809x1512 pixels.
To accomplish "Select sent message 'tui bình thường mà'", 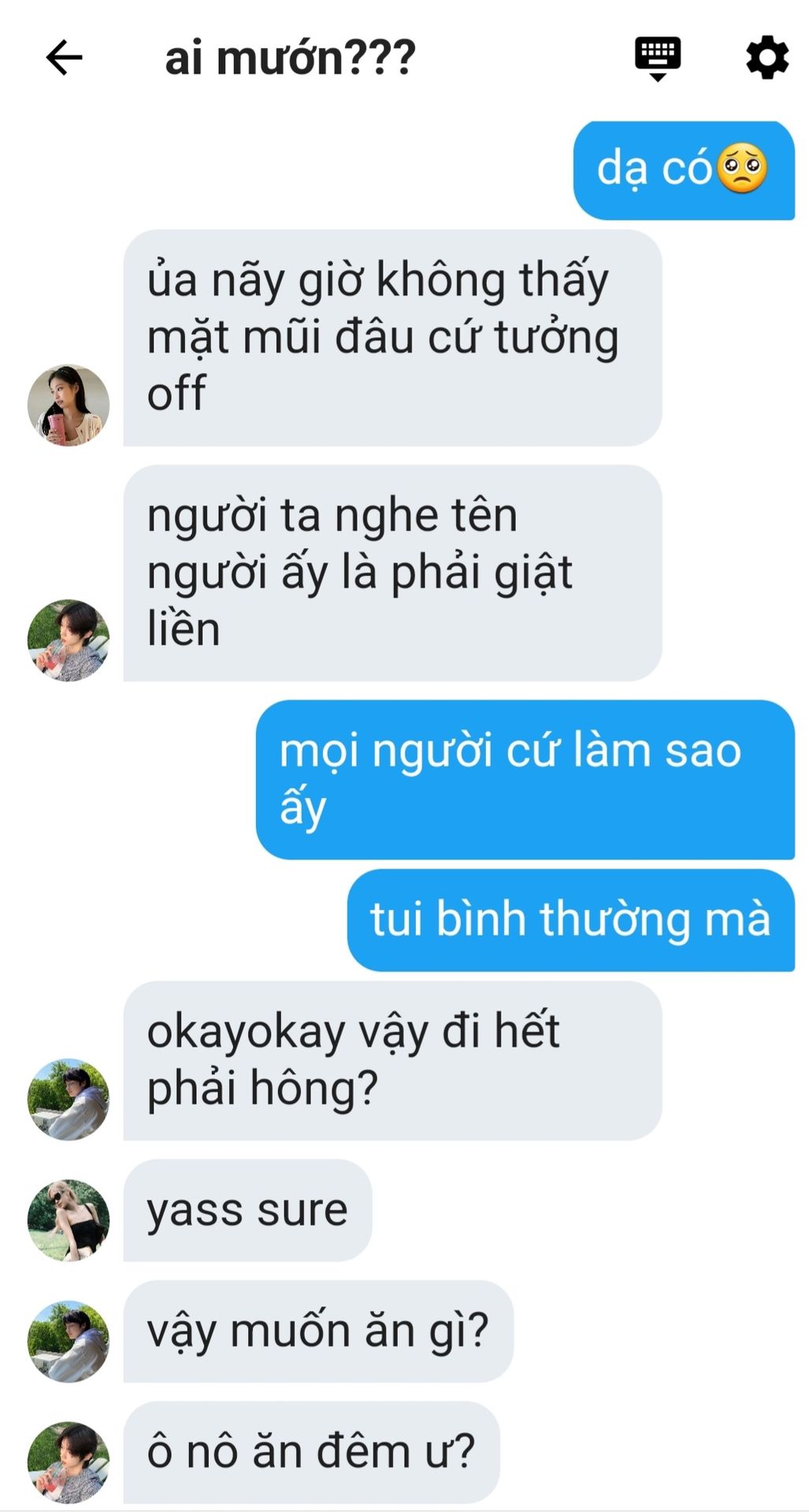I will pos(571,920).
